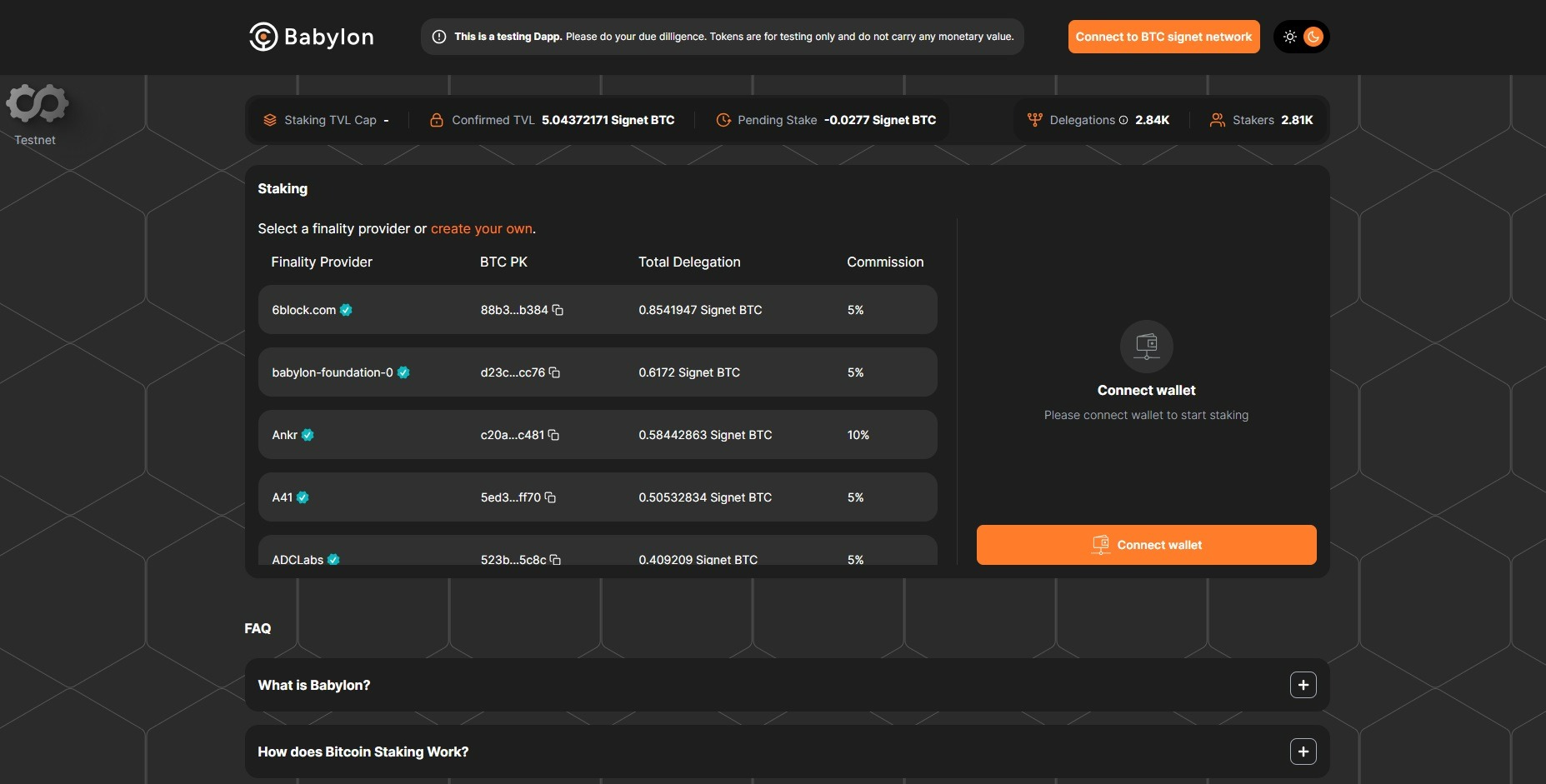The width and height of the screenshot is (1546, 784).
Task: Expand the 'What is Babylon?' FAQ
Action: tap(1303, 685)
